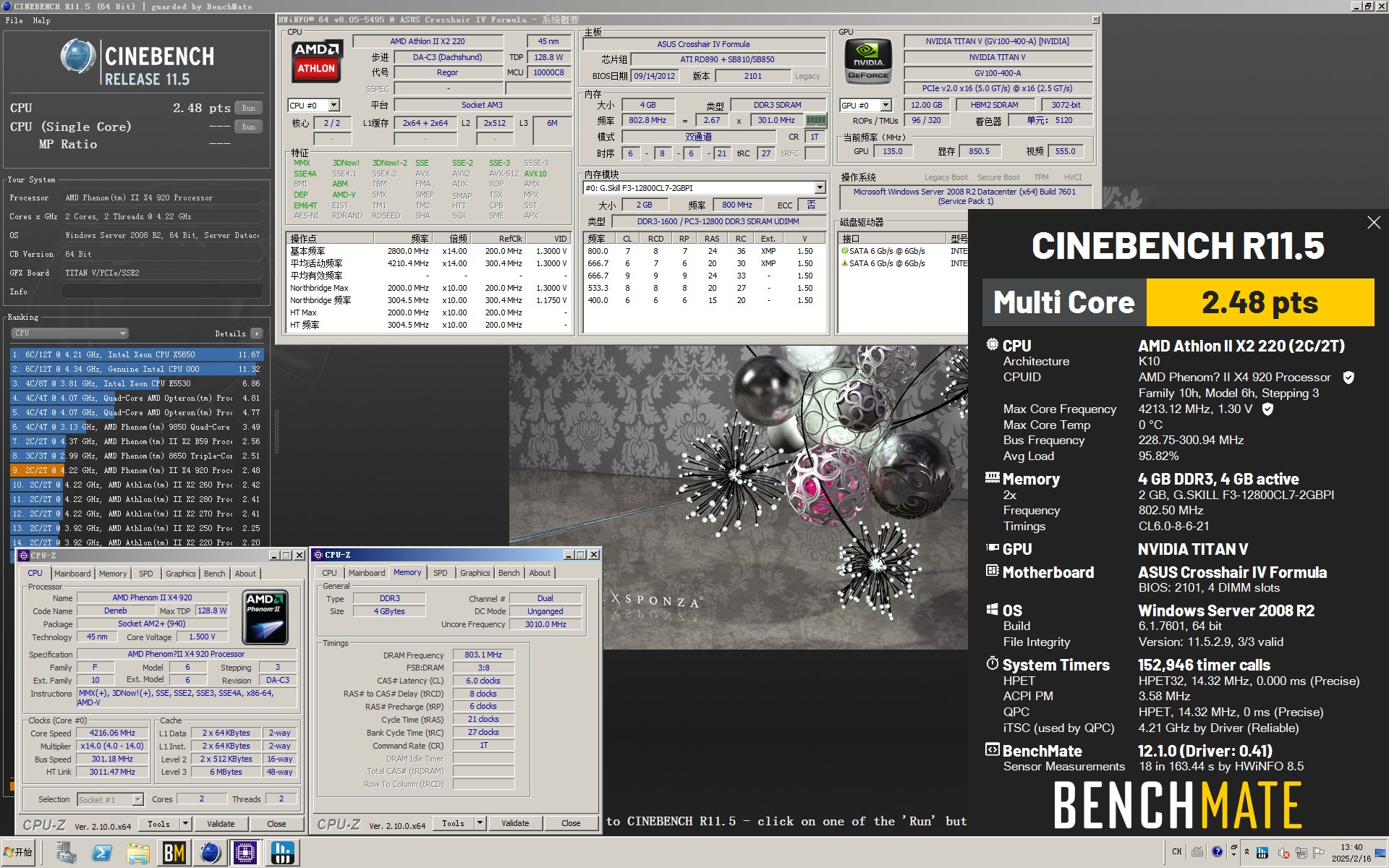Screen dimensions: 1389x868
Task: Open Tools dropdown arrow in right CPU-Z window
Action: [480, 823]
